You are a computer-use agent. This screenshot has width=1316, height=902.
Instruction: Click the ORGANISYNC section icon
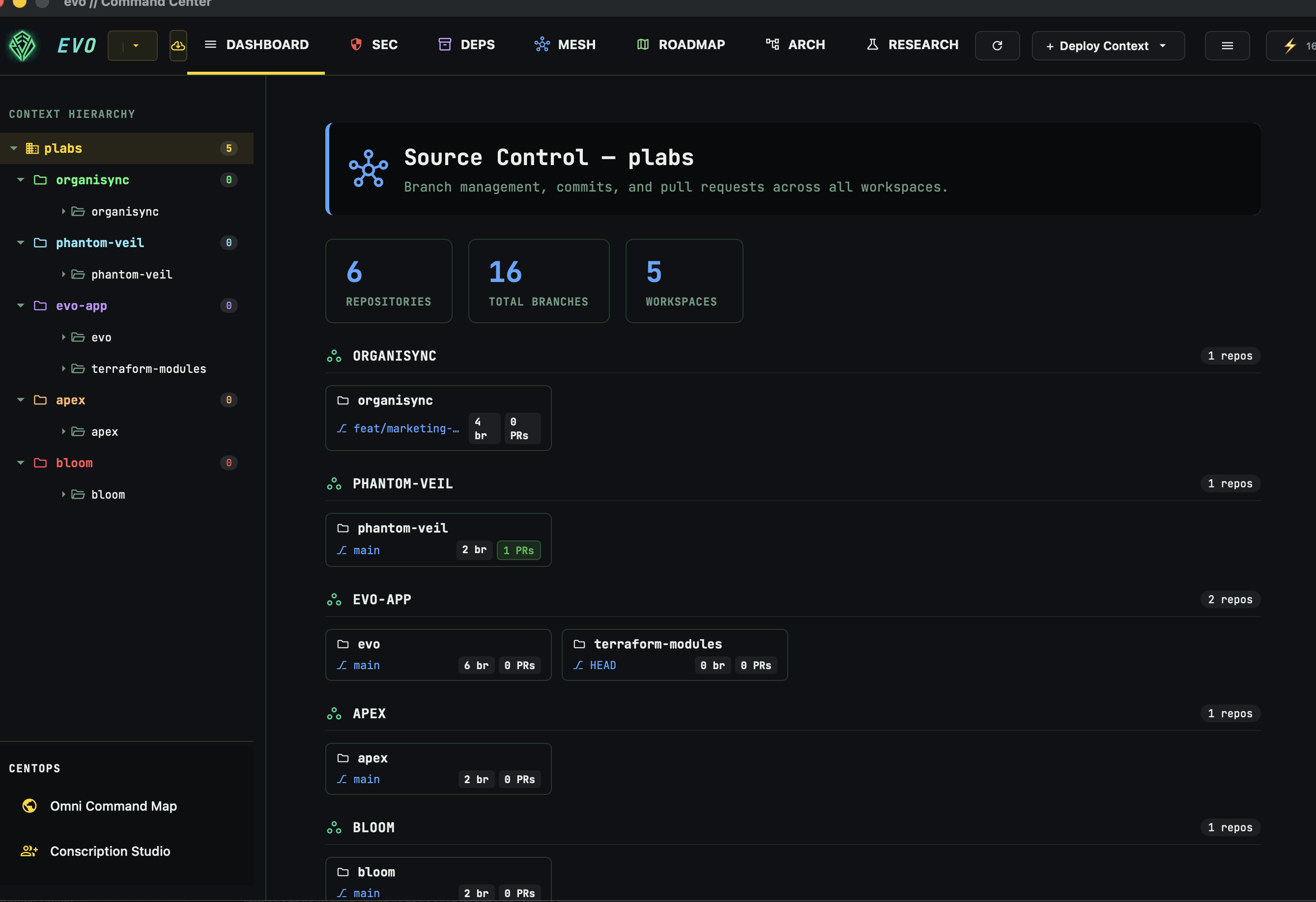pyautogui.click(x=334, y=356)
